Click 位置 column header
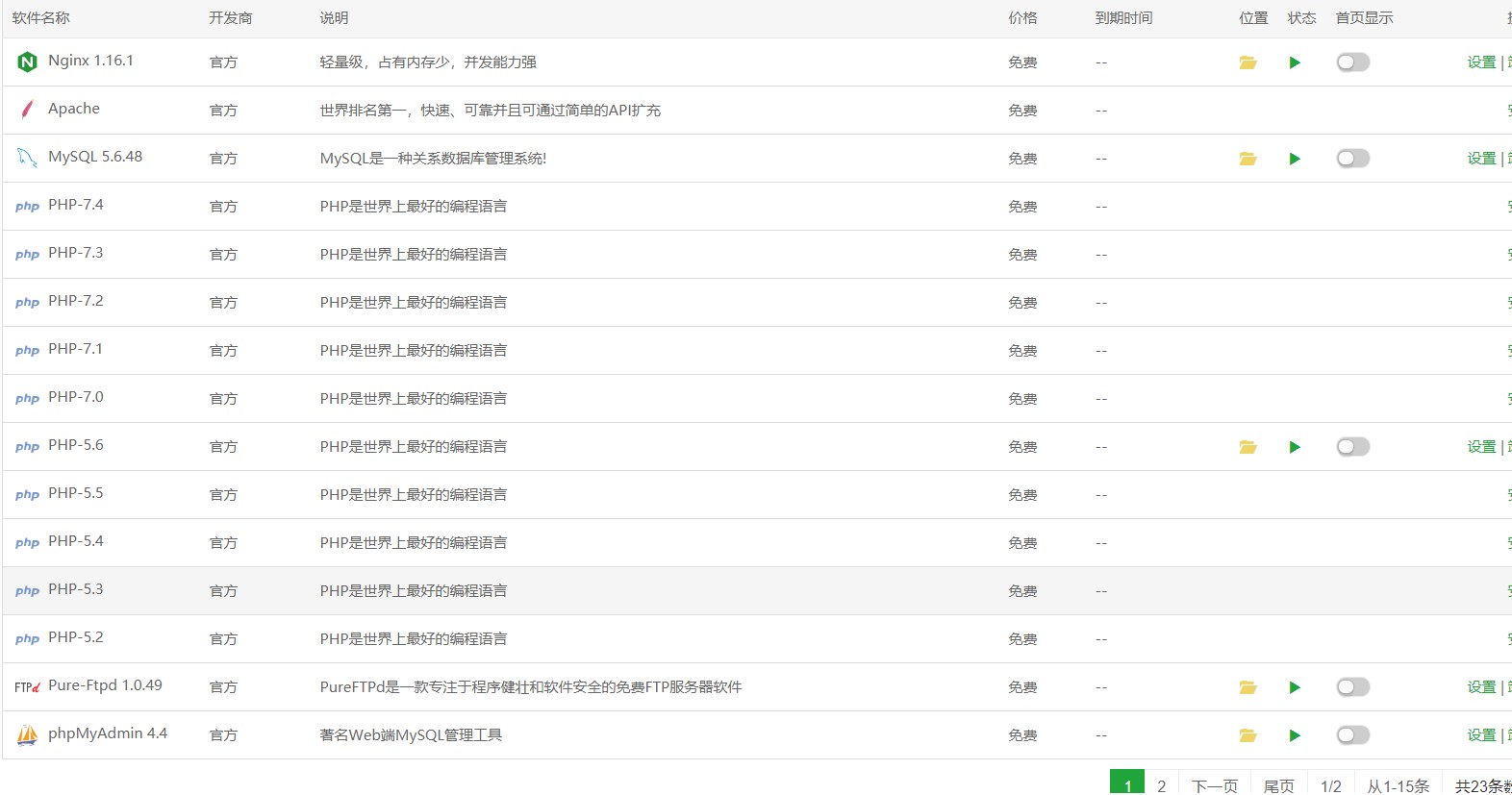This screenshot has width=1512, height=795. pos(1253,18)
